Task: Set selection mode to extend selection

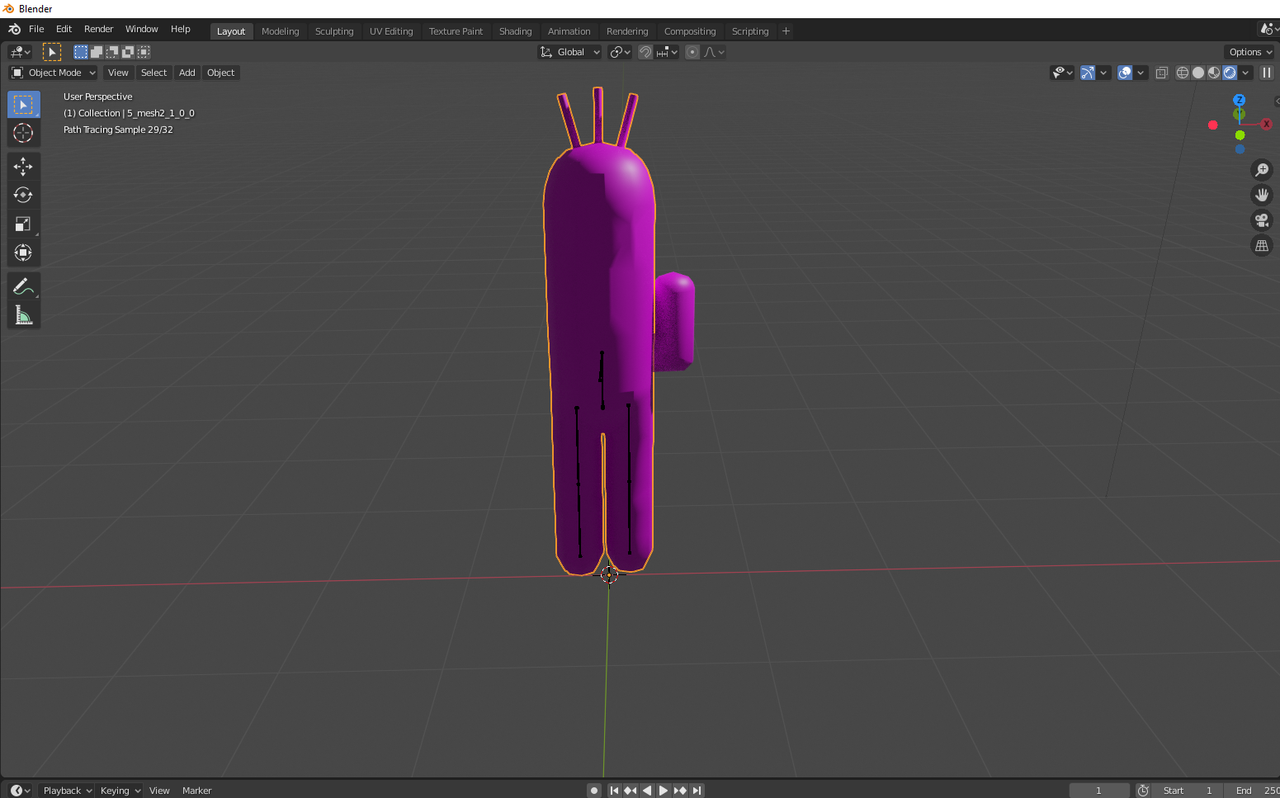Action: click(97, 52)
